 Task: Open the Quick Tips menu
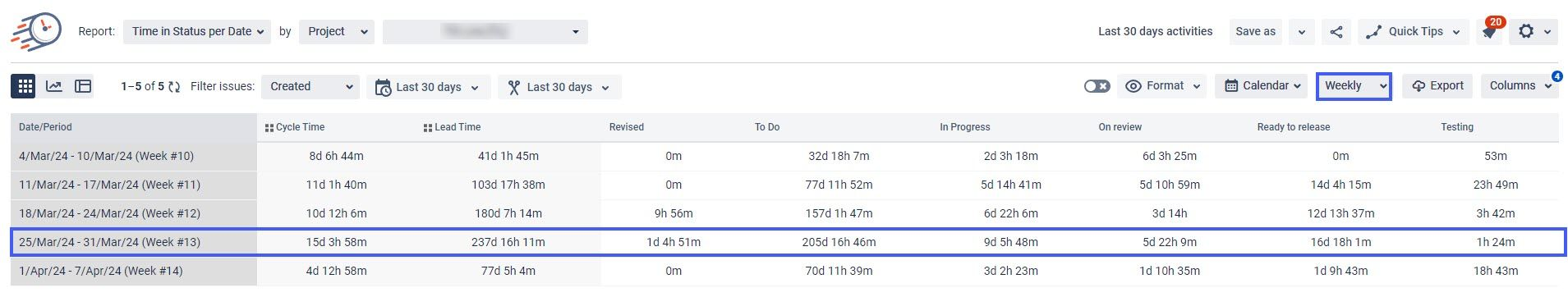click(1414, 32)
